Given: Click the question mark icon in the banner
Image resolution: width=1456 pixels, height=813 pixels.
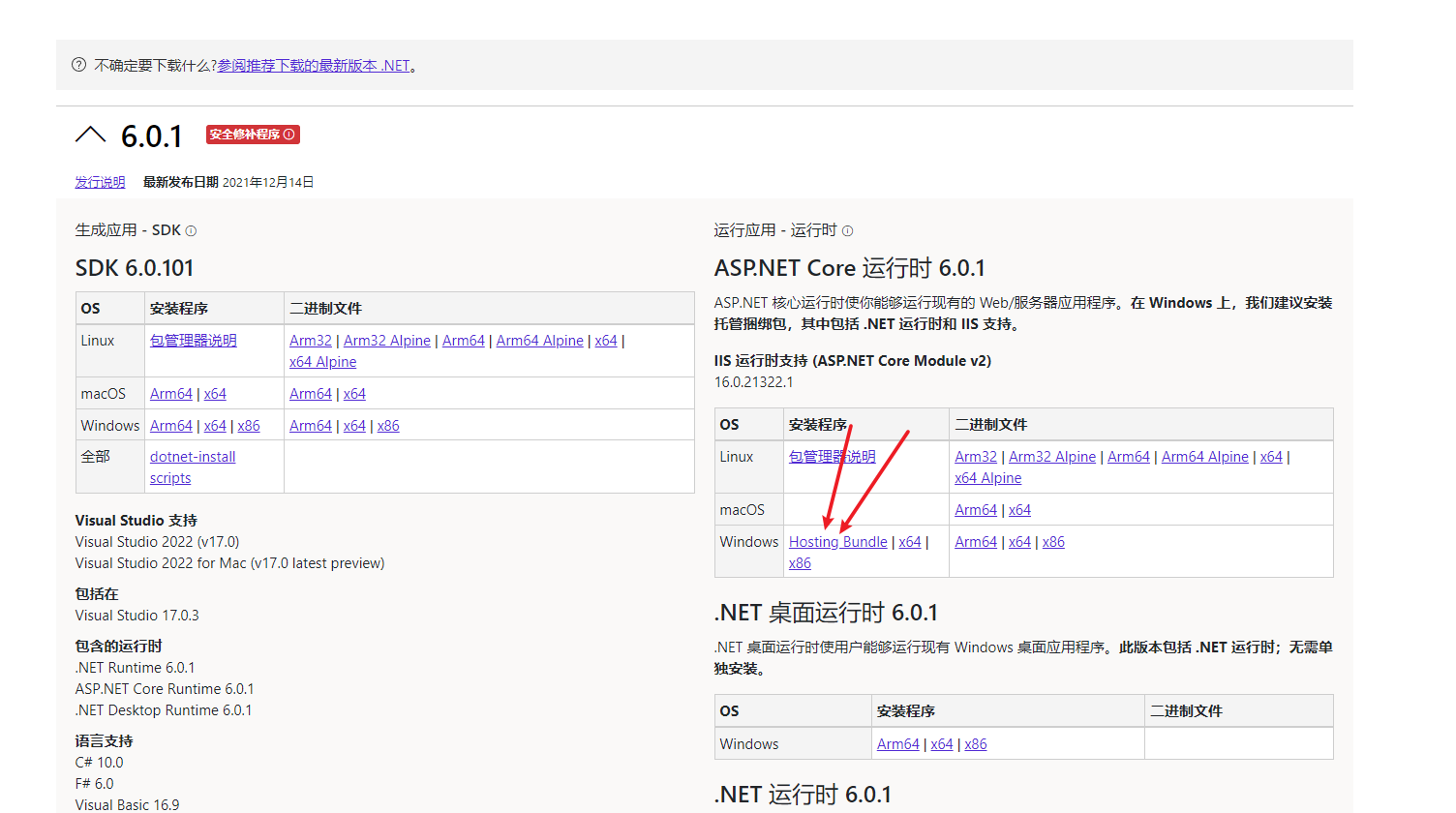Looking at the screenshot, I should click(x=78, y=65).
